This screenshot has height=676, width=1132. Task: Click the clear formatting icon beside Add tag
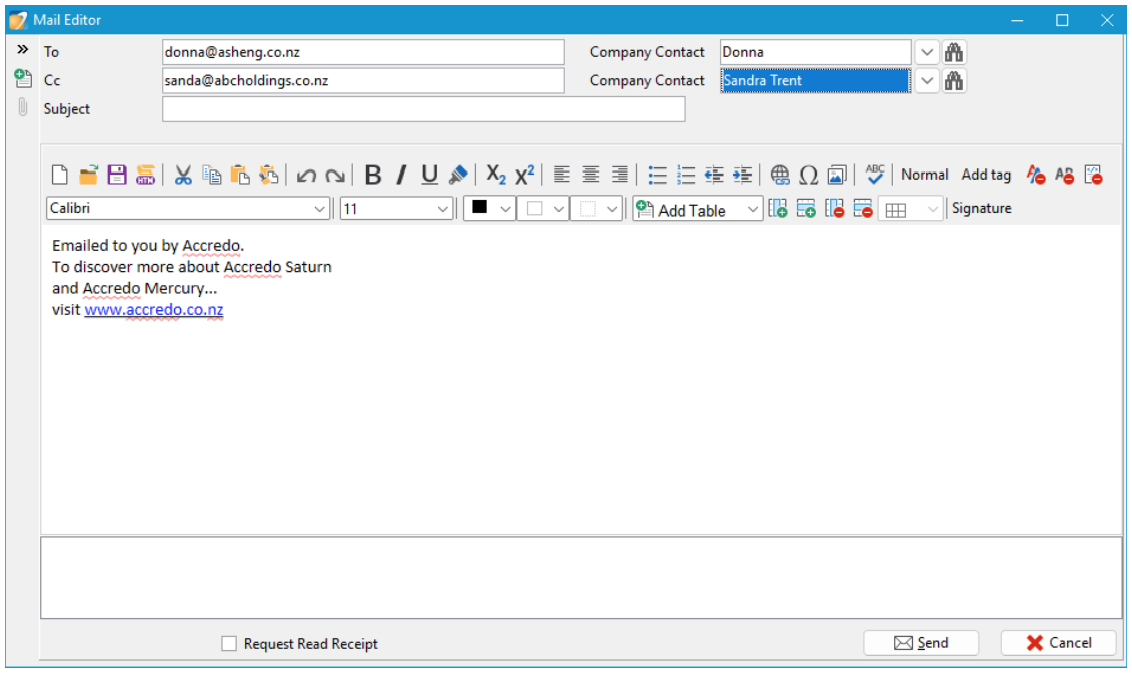[x=1036, y=175]
